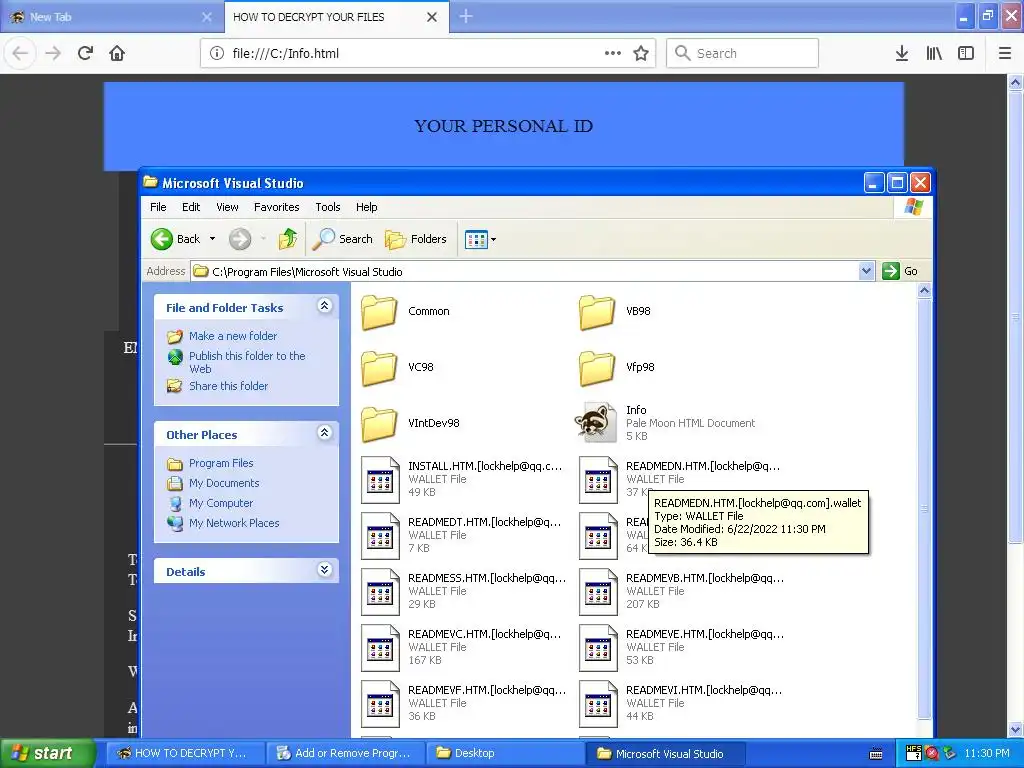Select the VB98 folder icon

(x=597, y=312)
